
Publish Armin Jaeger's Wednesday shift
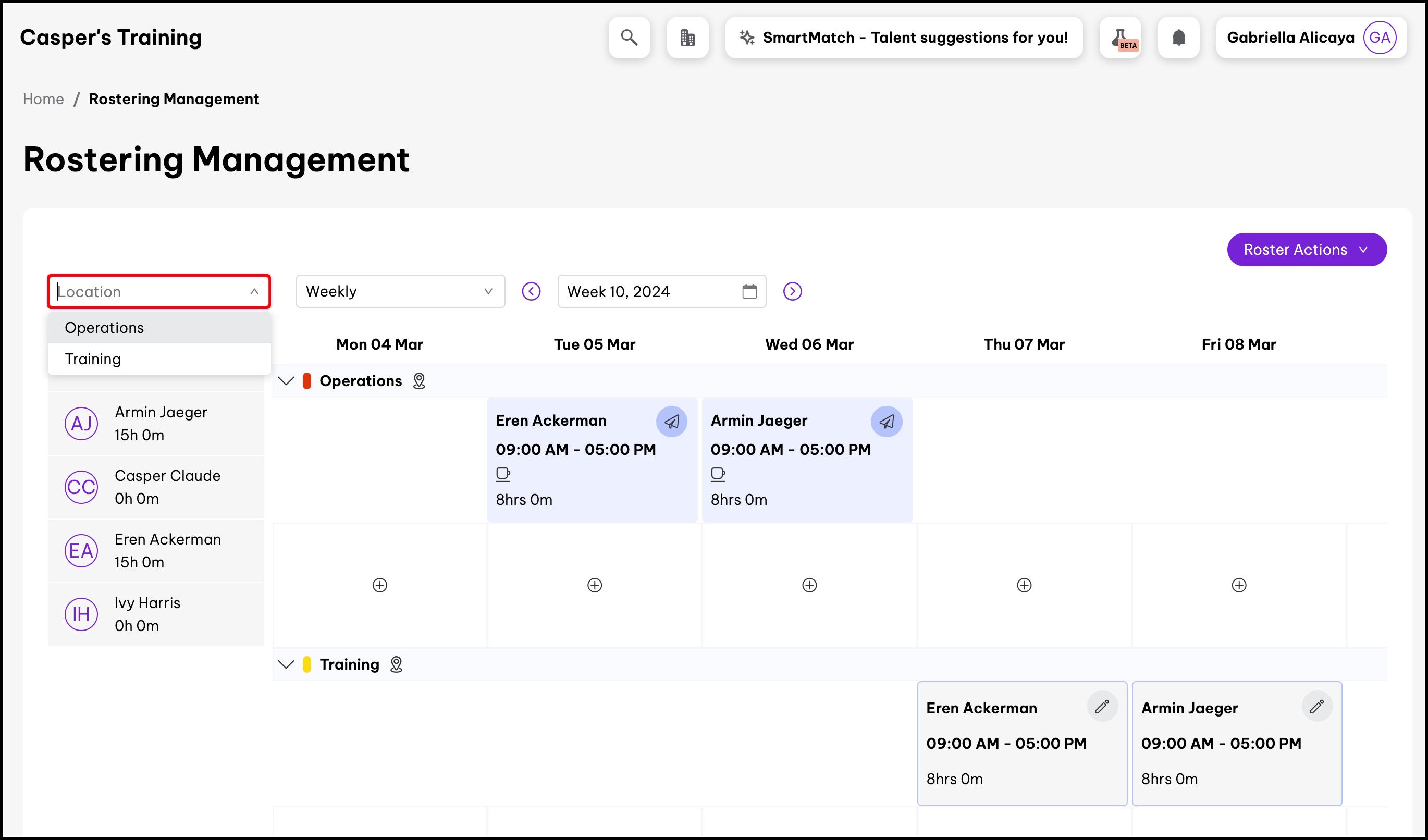(887, 422)
